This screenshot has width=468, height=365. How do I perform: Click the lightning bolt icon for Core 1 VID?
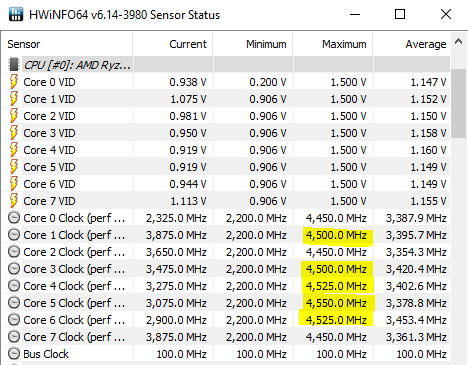click(x=14, y=99)
